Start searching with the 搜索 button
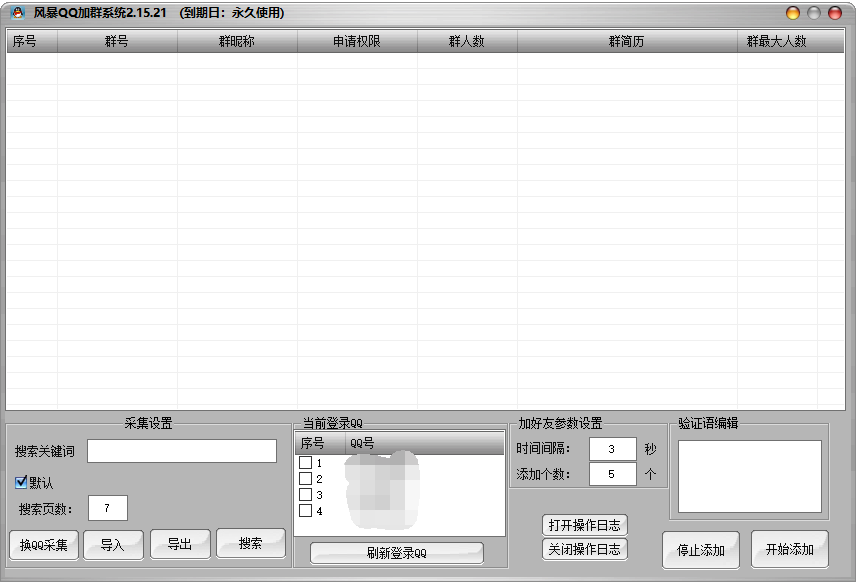856x582 pixels. (251, 543)
